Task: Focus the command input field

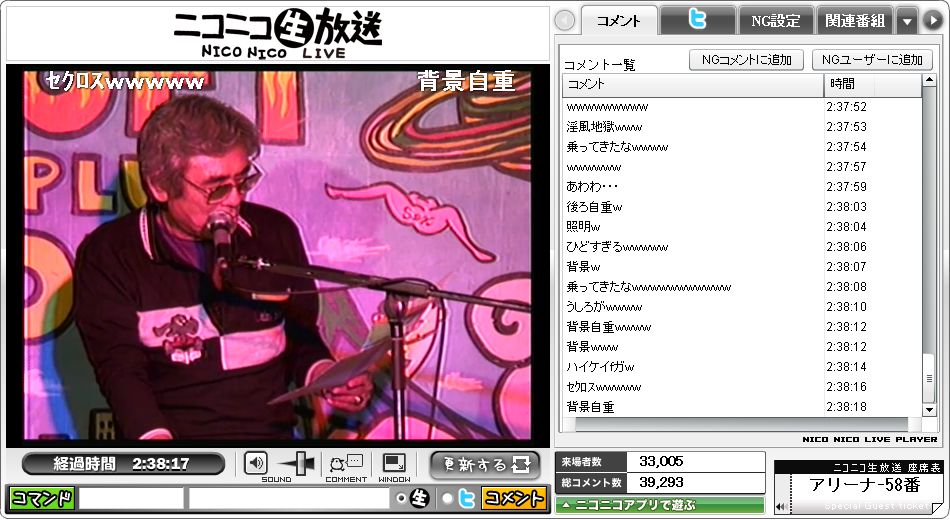Action: coord(131,498)
